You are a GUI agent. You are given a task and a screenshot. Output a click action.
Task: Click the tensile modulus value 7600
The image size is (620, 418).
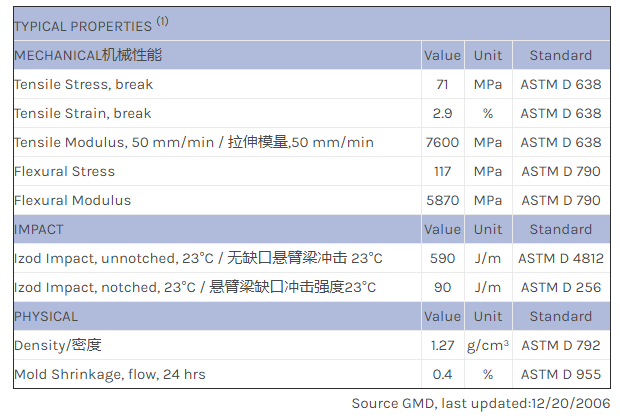coord(442,142)
